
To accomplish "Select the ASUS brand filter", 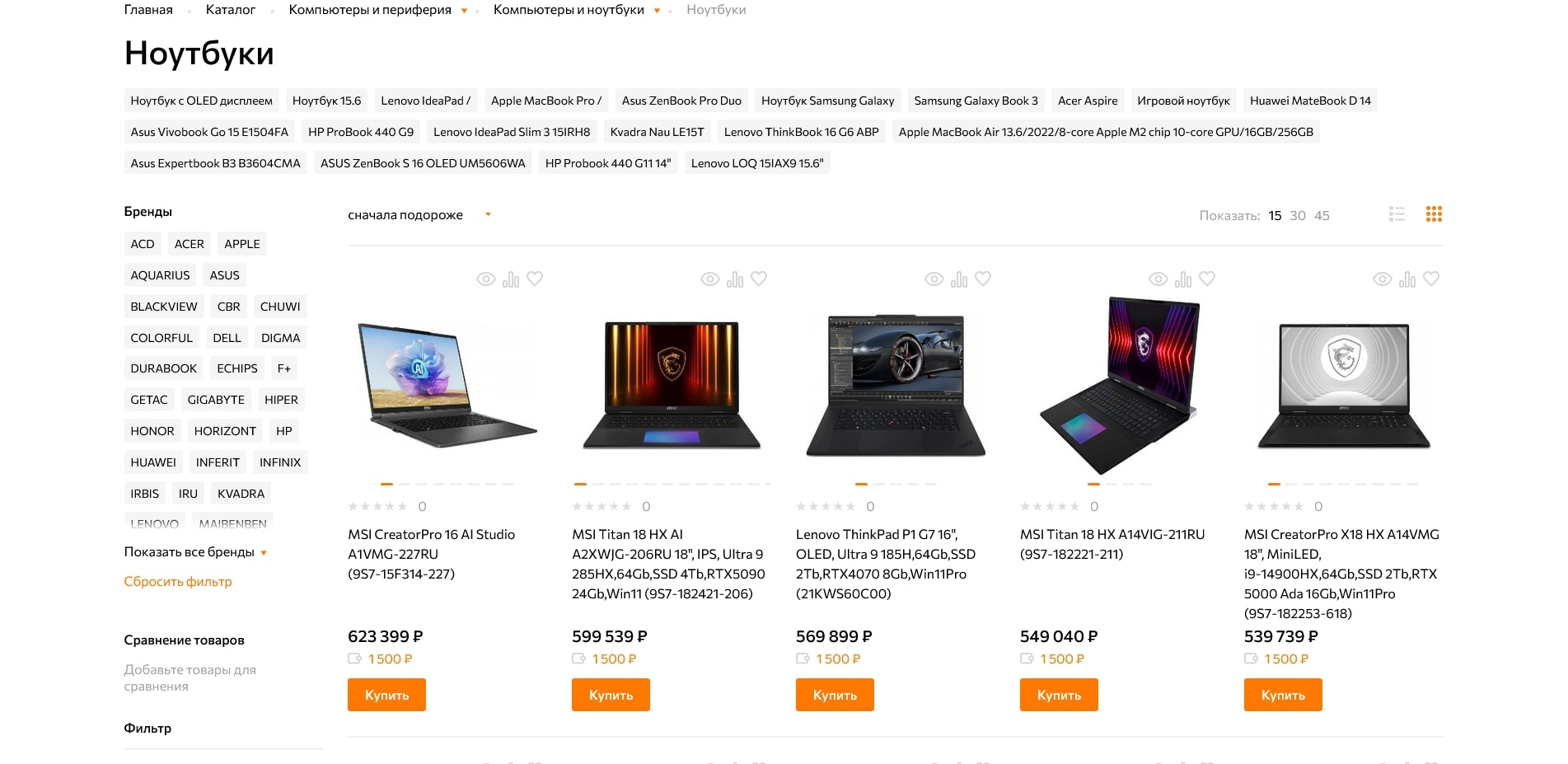I will click(224, 275).
